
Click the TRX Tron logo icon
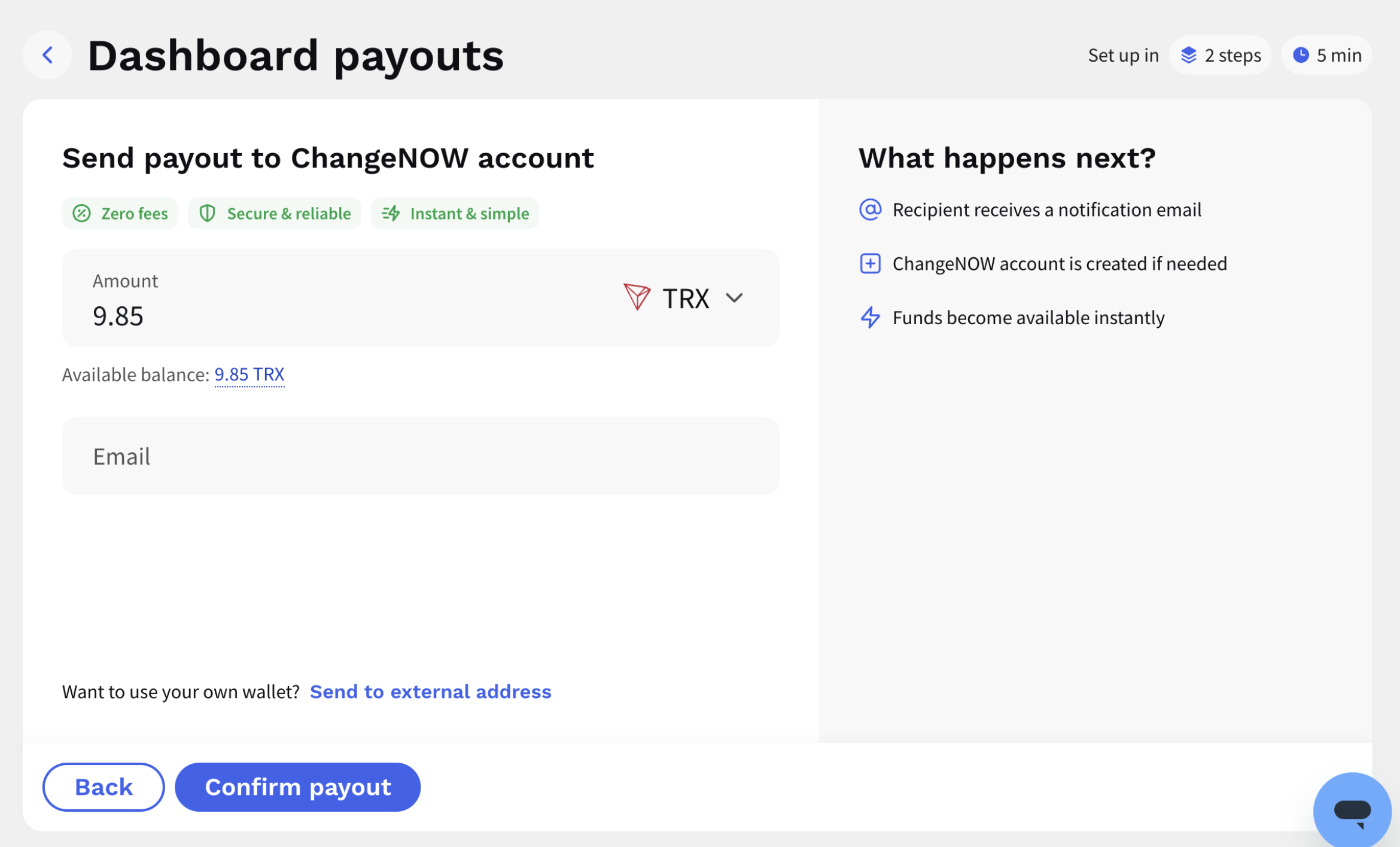coord(637,297)
